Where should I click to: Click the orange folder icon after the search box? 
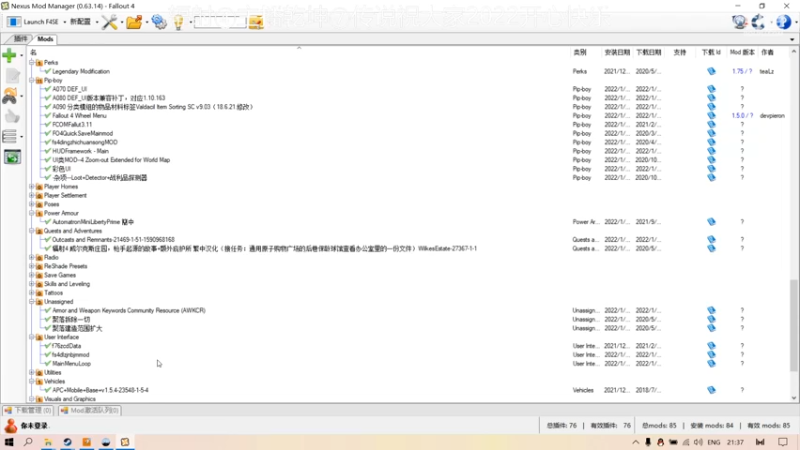pos(256,22)
